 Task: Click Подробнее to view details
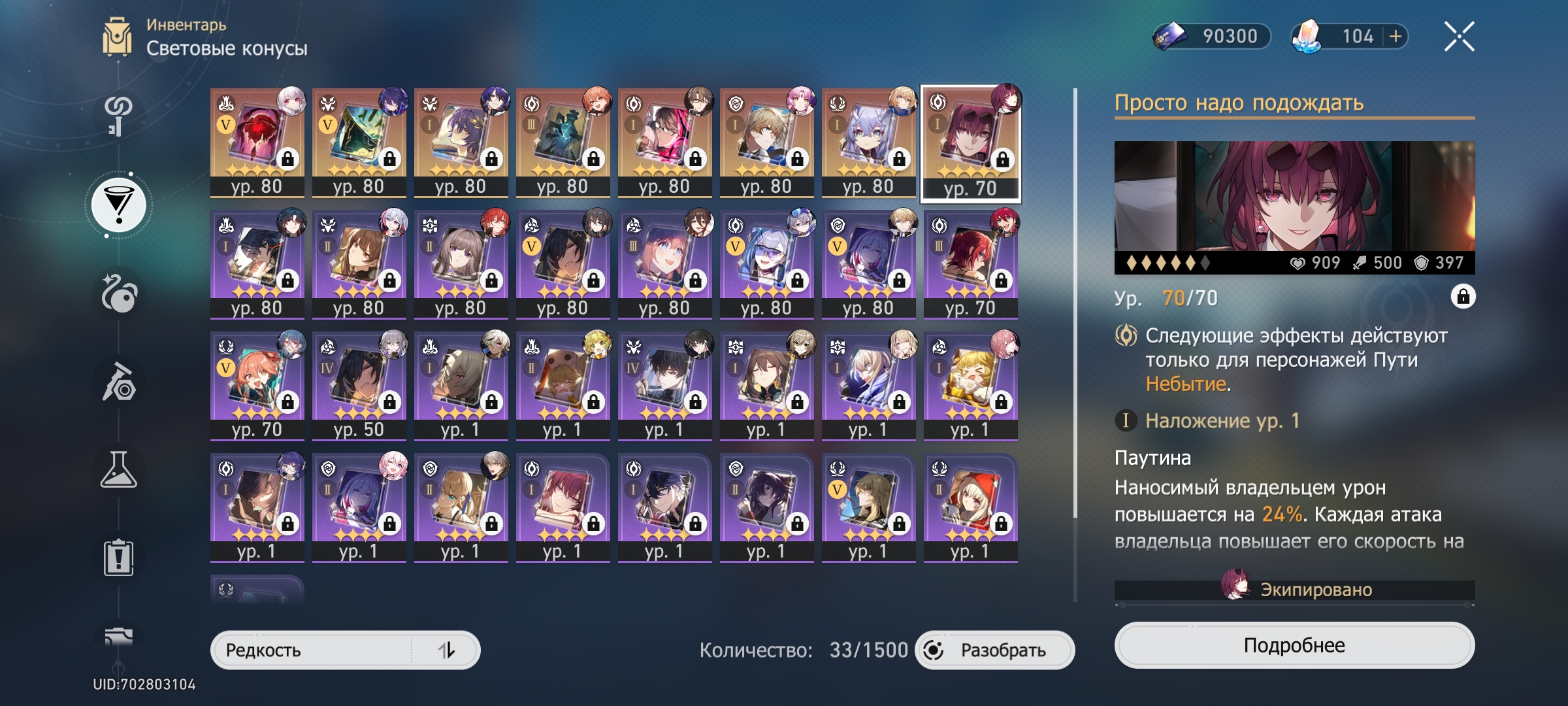coord(1294,645)
